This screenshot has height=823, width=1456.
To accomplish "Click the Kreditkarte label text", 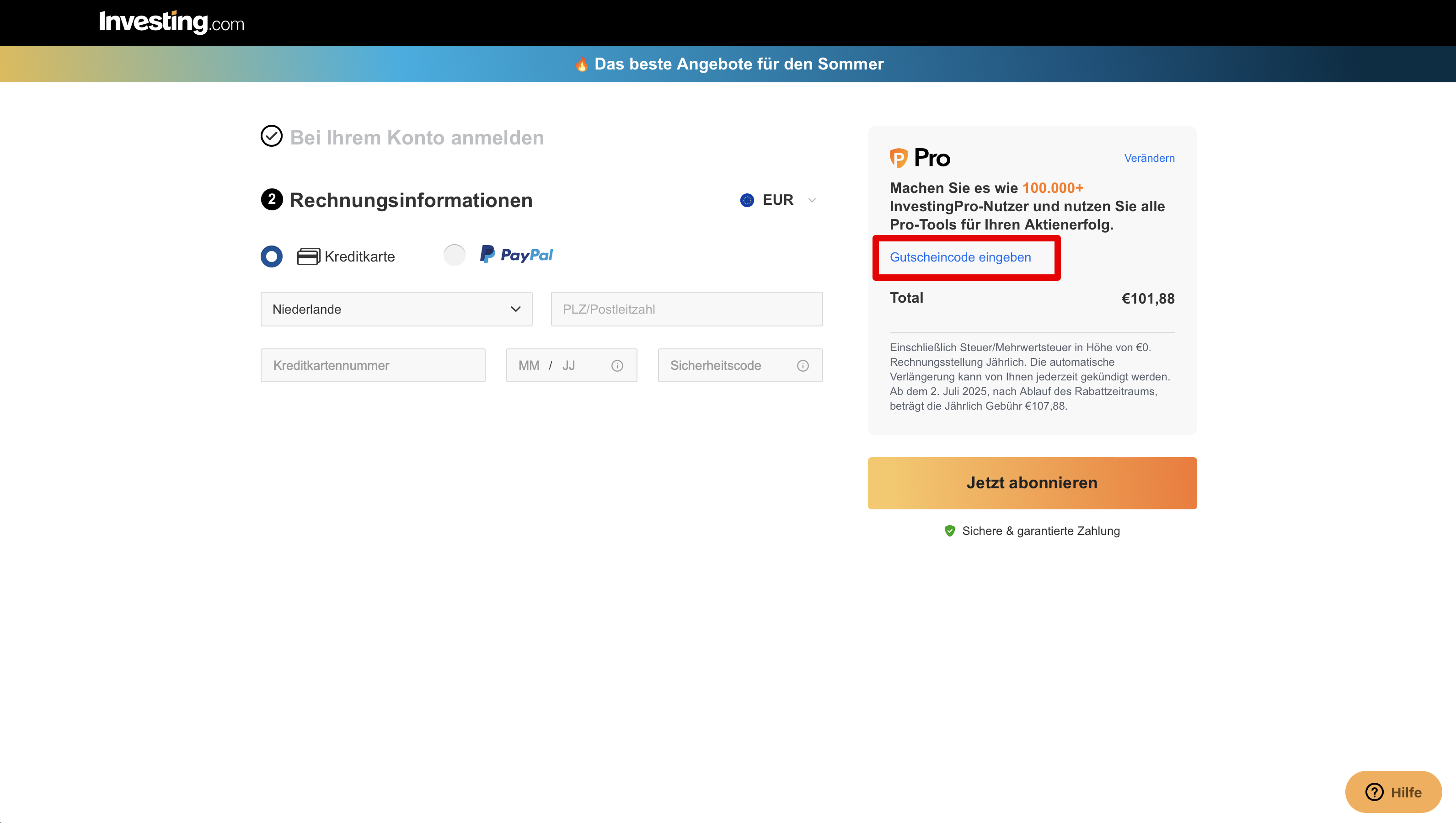I will coord(359,257).
